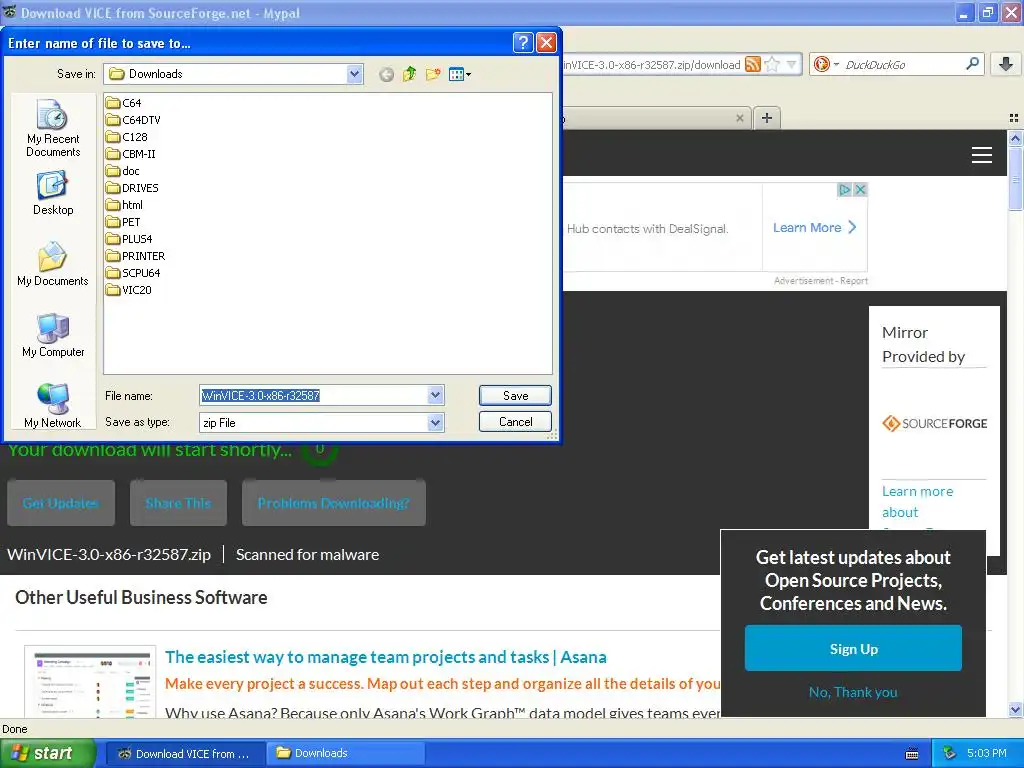Open the C128 folder
This screenshot has width=1024, height=768.
coord(127,137)
